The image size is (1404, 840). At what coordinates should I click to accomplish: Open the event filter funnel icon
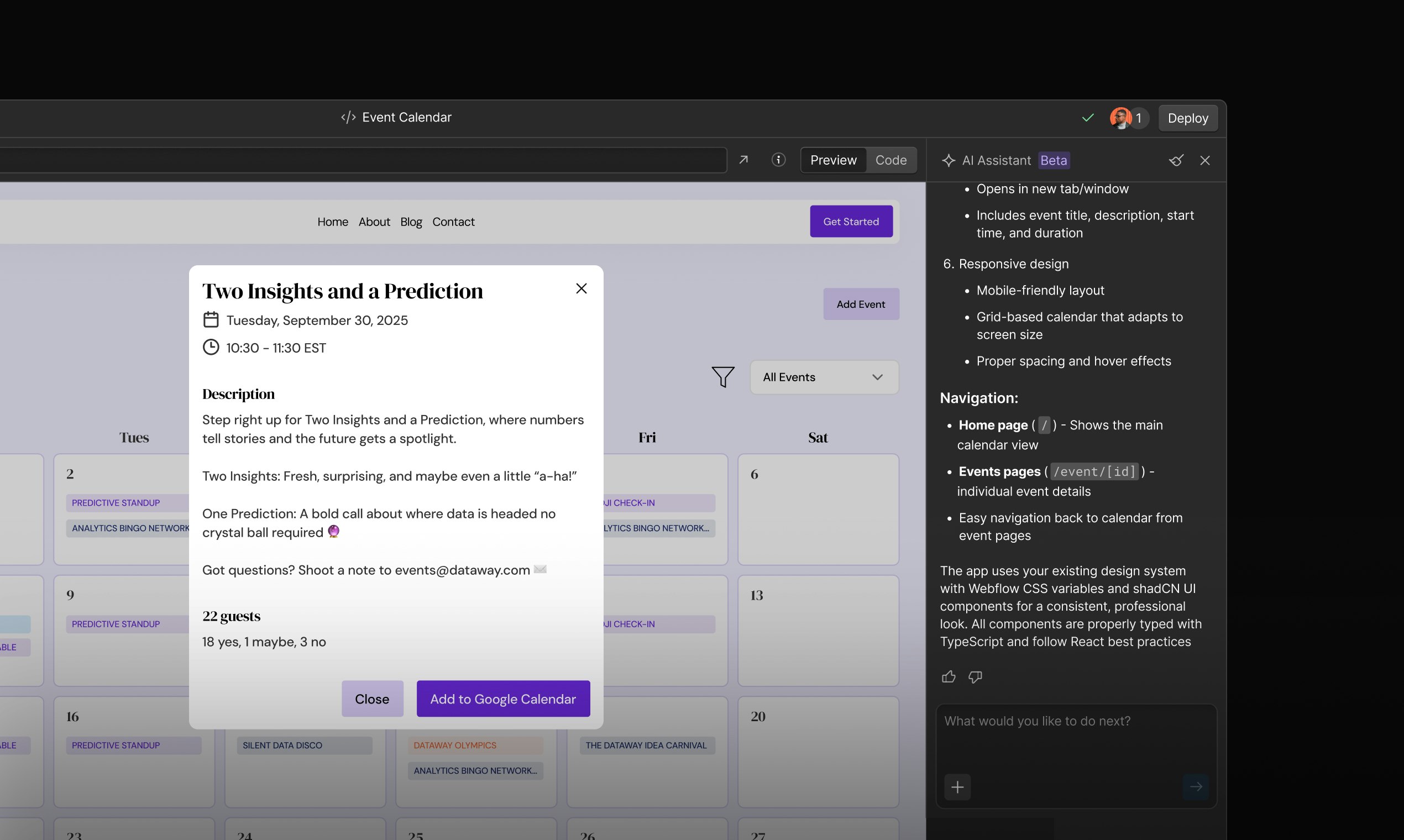723,377
